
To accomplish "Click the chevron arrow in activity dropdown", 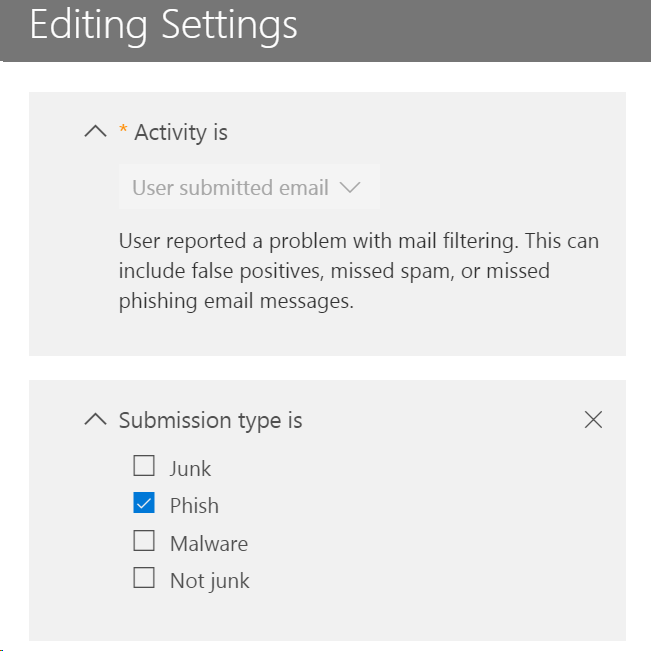I will tap(350, 187).
